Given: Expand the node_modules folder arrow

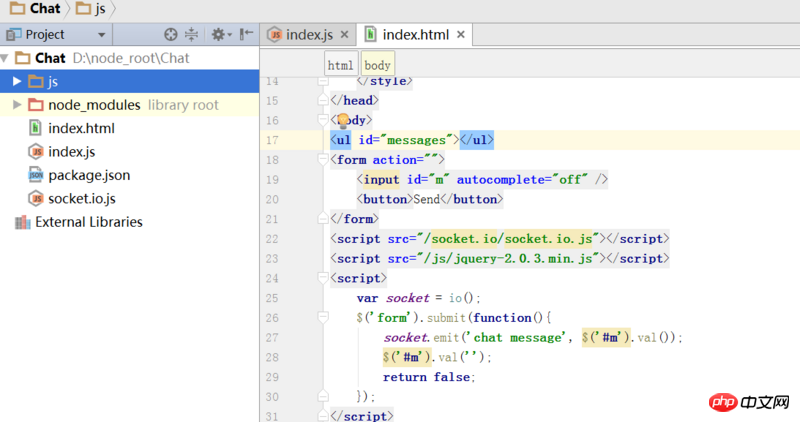Looking at the screenshot, I should [x=17, y=105].
